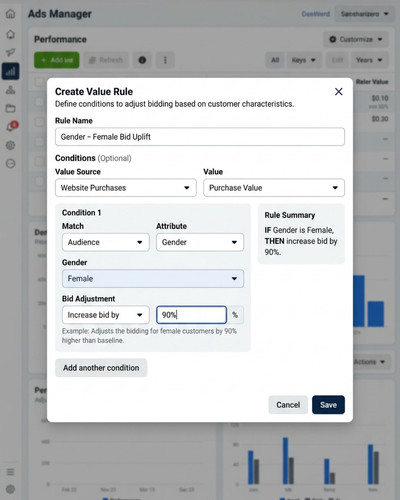Click the bottom settings icon in sidebar
Screen dimensions: 400x500
(11, 489)
